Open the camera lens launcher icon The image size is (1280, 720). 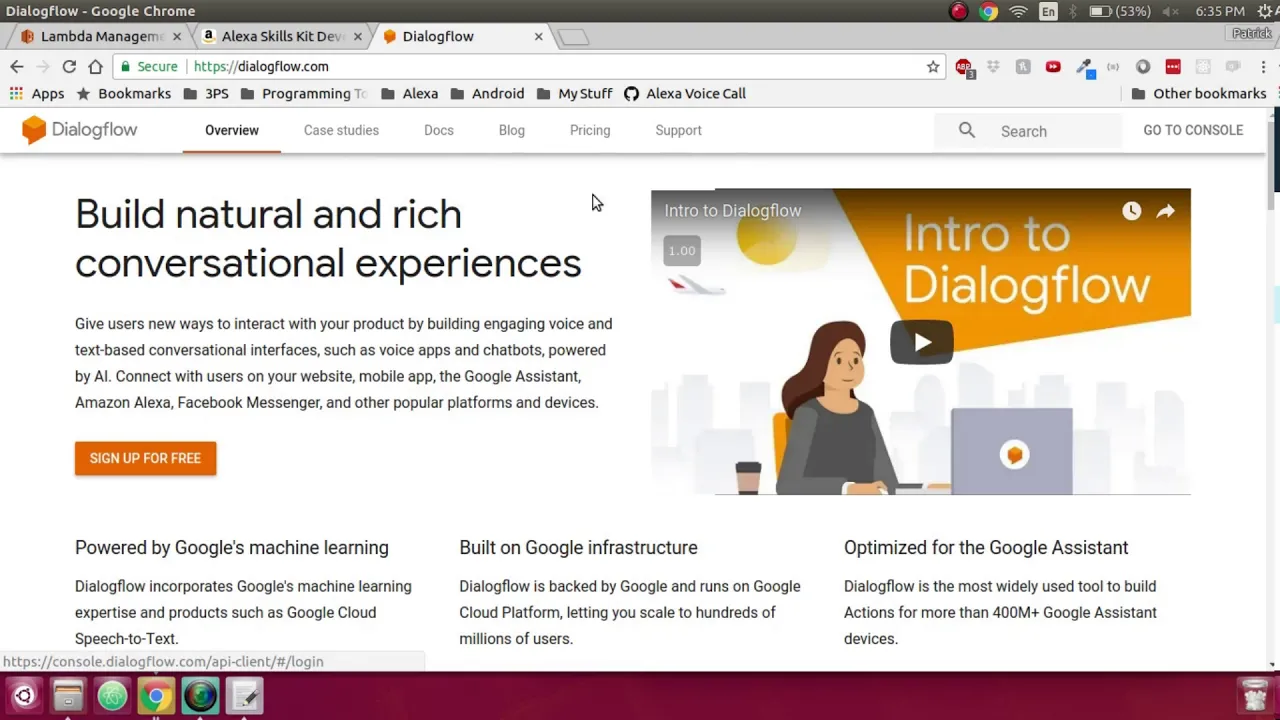(200, 696)
